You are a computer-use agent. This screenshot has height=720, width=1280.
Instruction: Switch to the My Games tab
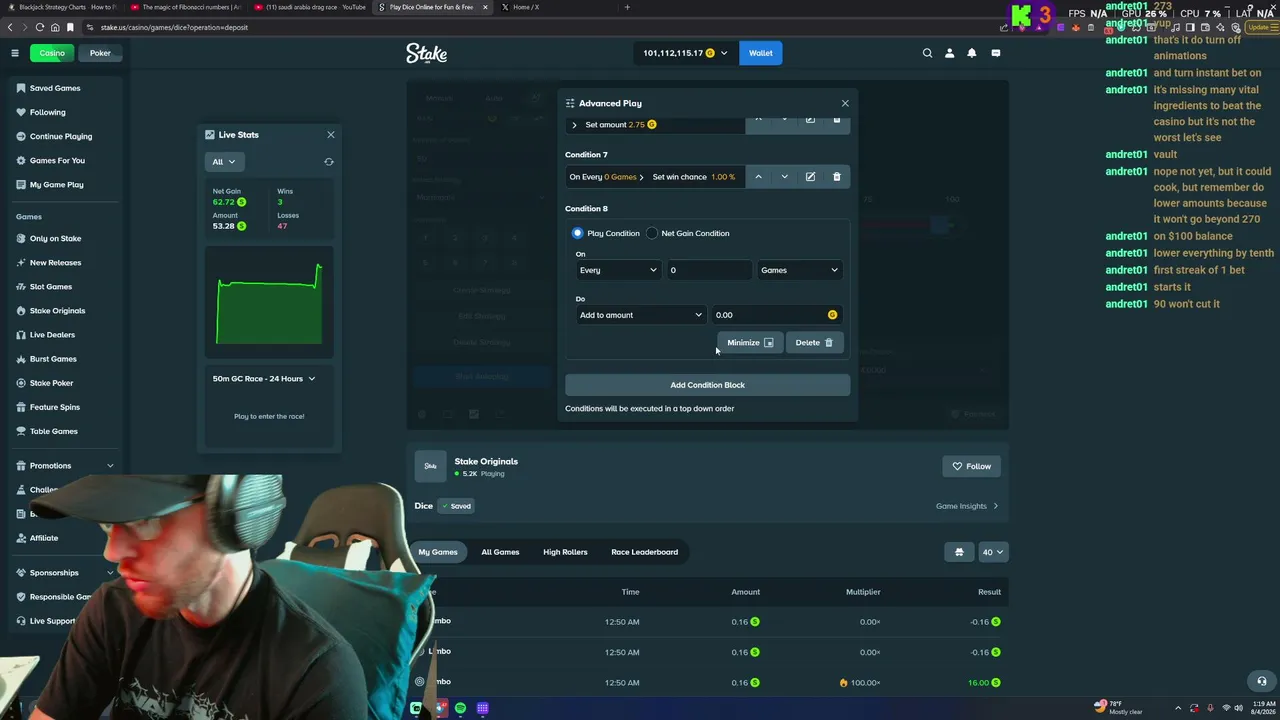tap(438, 552)
